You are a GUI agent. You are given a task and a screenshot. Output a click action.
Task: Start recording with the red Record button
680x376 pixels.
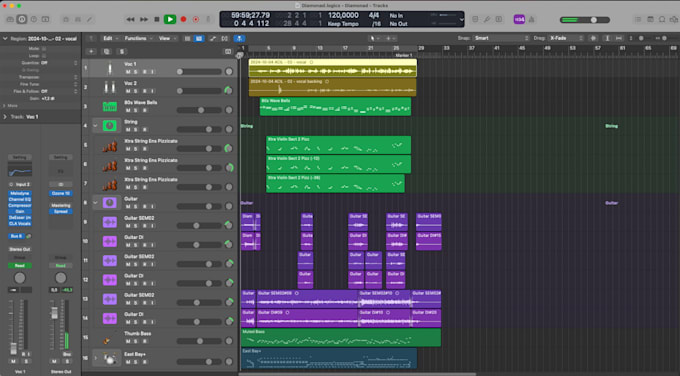click(183, 19)
